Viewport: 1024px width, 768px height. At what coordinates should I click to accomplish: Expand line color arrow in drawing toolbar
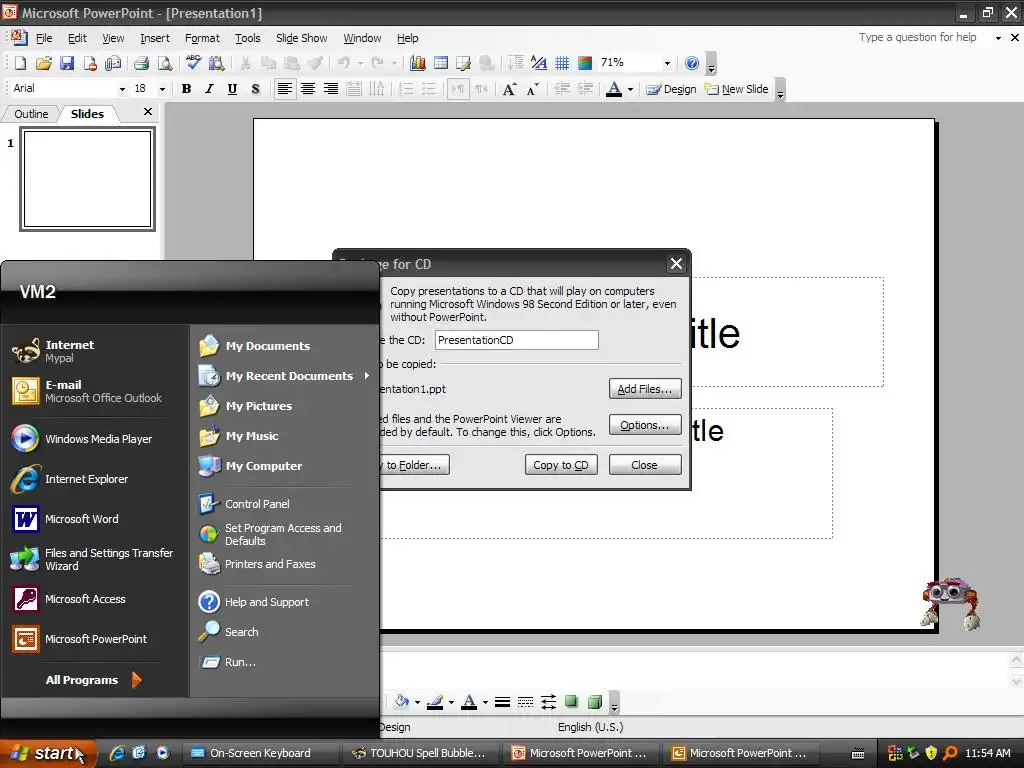pos(451,703)
